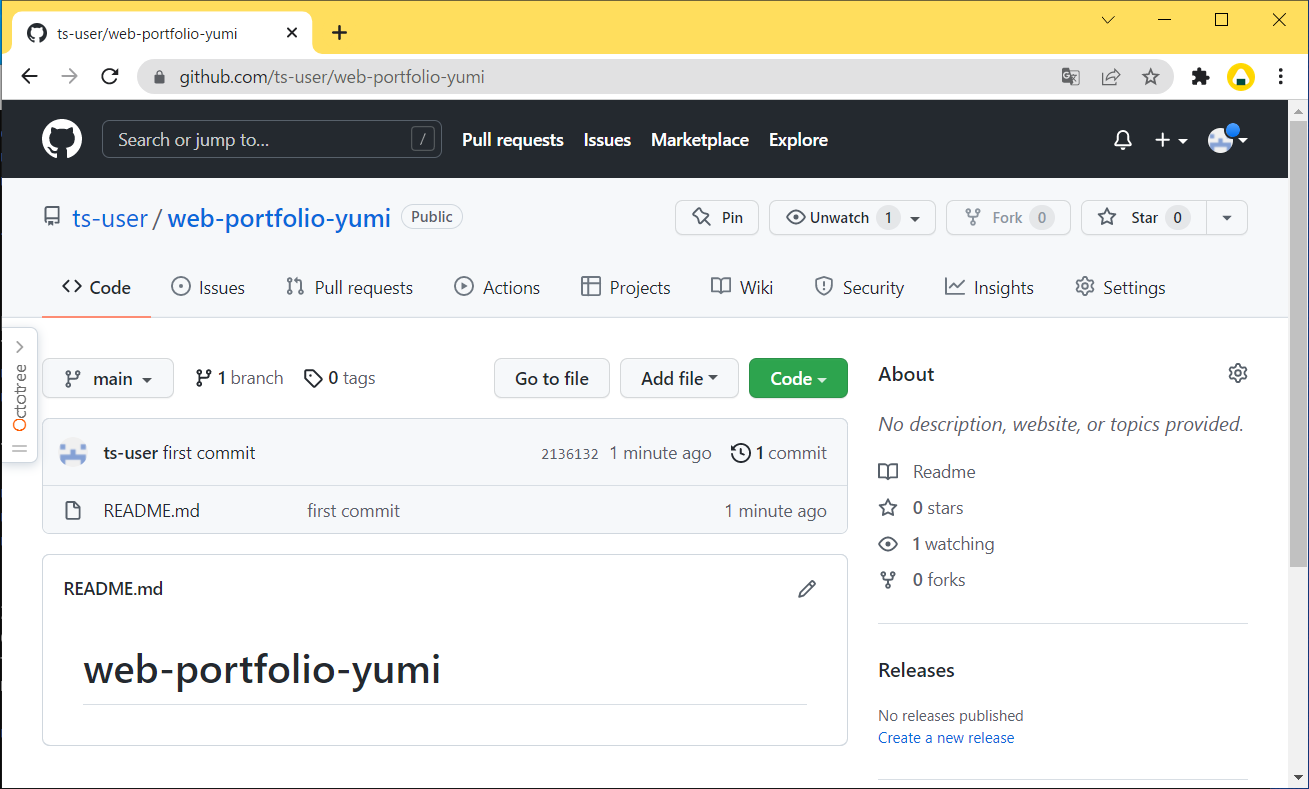The height and width of the screenshot is (789, 1309).
Task: Share this page icon in address bar
Action: (1111, 77)
